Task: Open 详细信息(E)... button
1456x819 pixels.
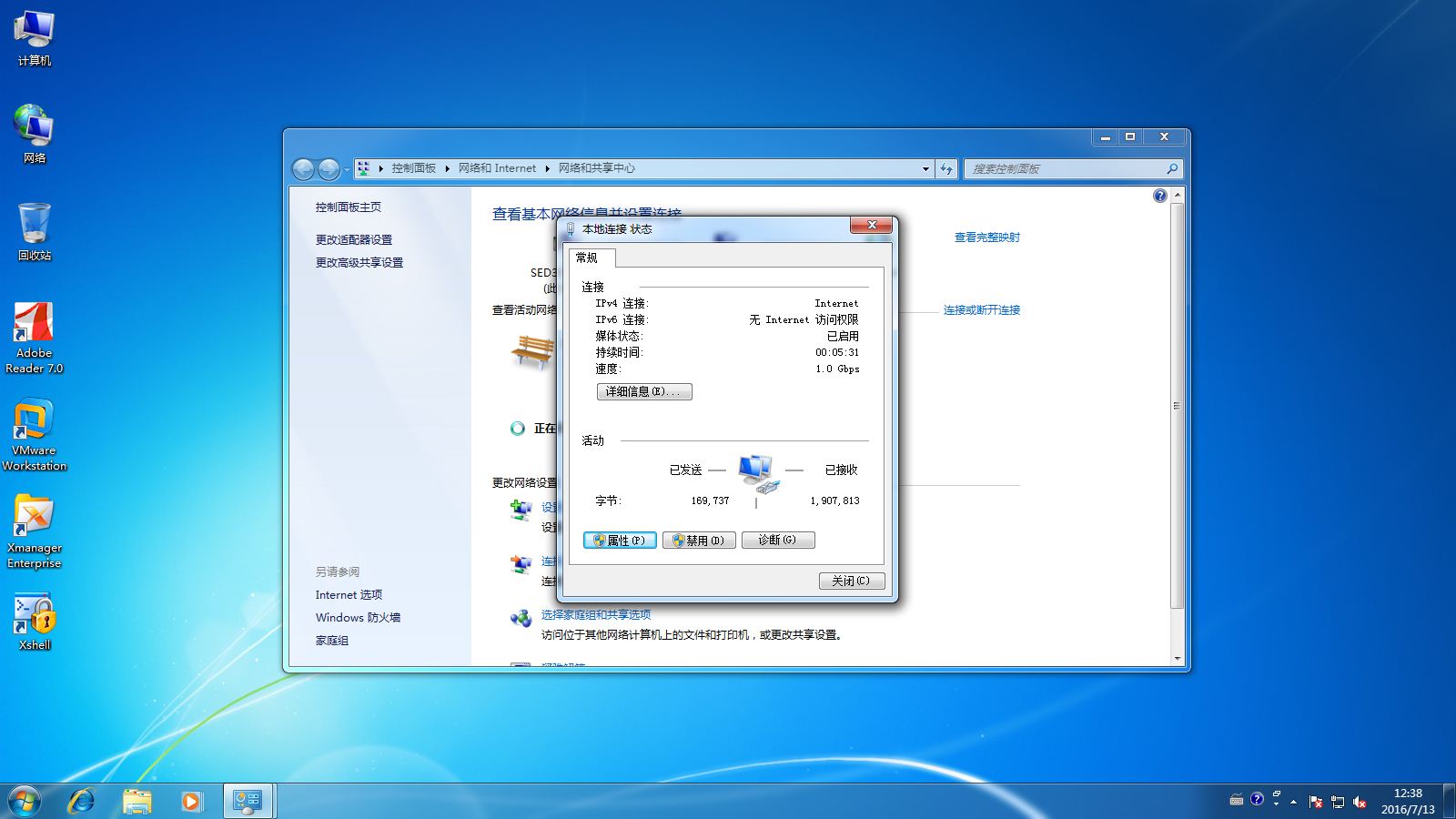Action: click(x=644, y=391)
